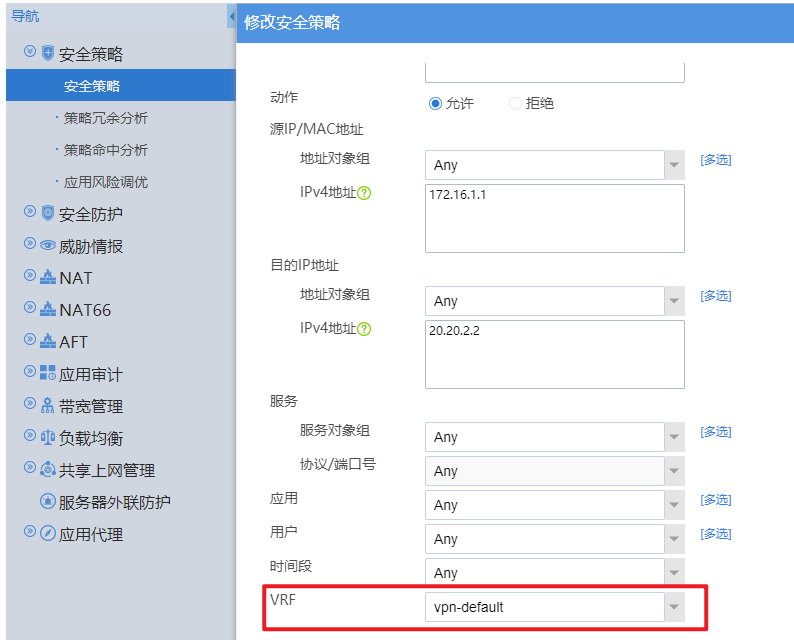Click the load balancing scale icon
This screenshot has width=794, height=640.
click(x=48, y=437)
